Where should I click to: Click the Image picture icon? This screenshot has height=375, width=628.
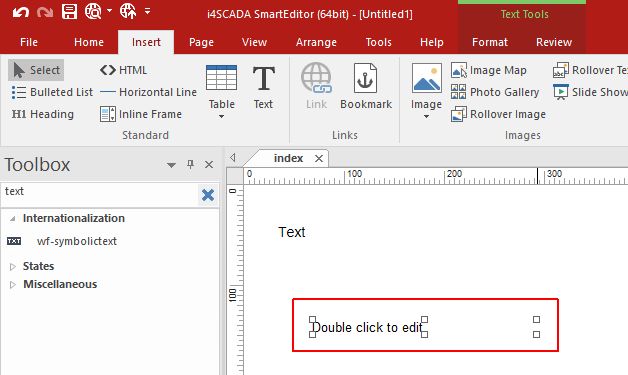point(427,78)
